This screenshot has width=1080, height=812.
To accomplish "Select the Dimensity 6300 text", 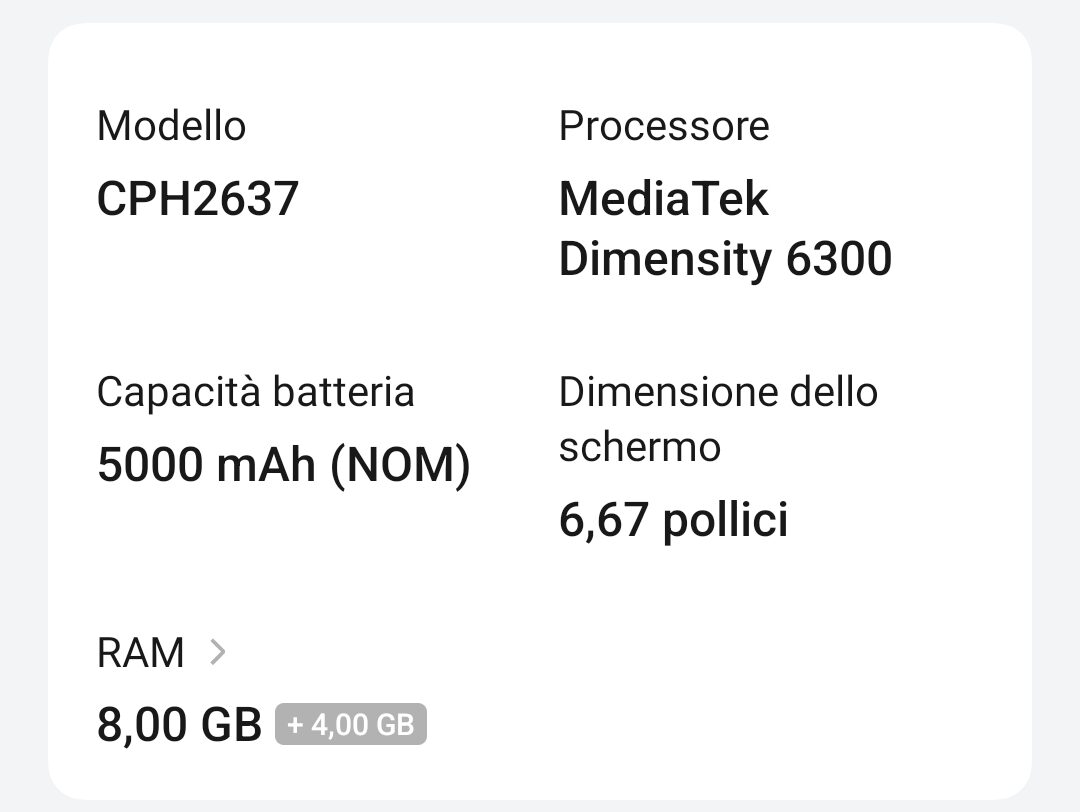I will tap(725, 258).
